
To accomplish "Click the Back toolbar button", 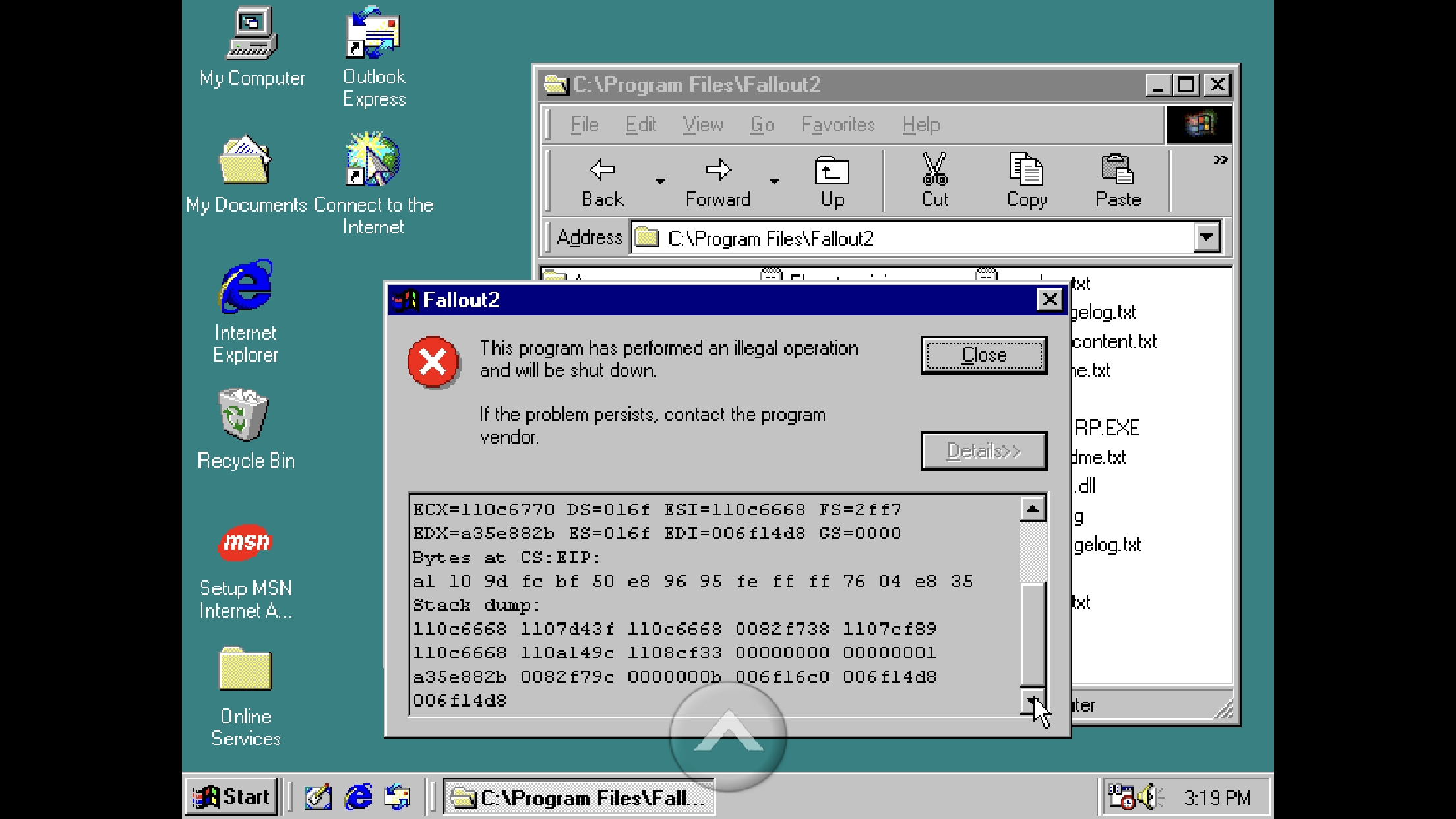I will point(602,183).
